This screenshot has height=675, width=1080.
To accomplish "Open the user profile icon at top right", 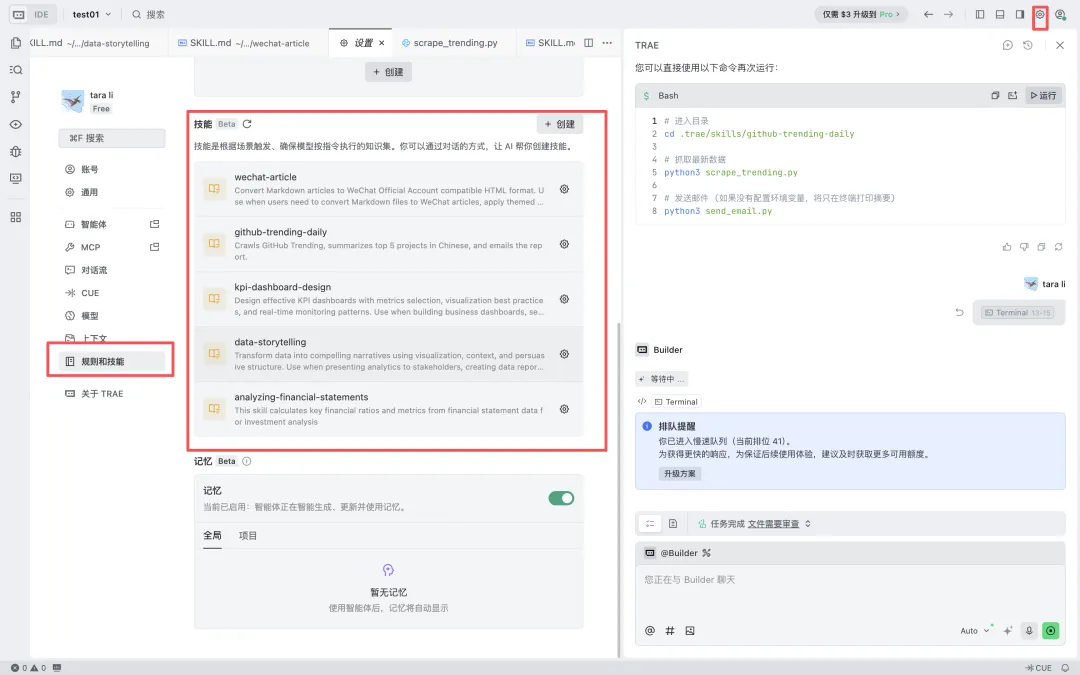I will point(1060,14).
